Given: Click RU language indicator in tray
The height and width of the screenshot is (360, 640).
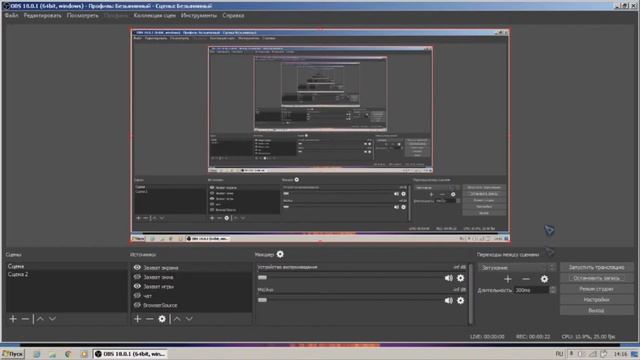Looking at the screenshot, I should [x=560, y=353].
